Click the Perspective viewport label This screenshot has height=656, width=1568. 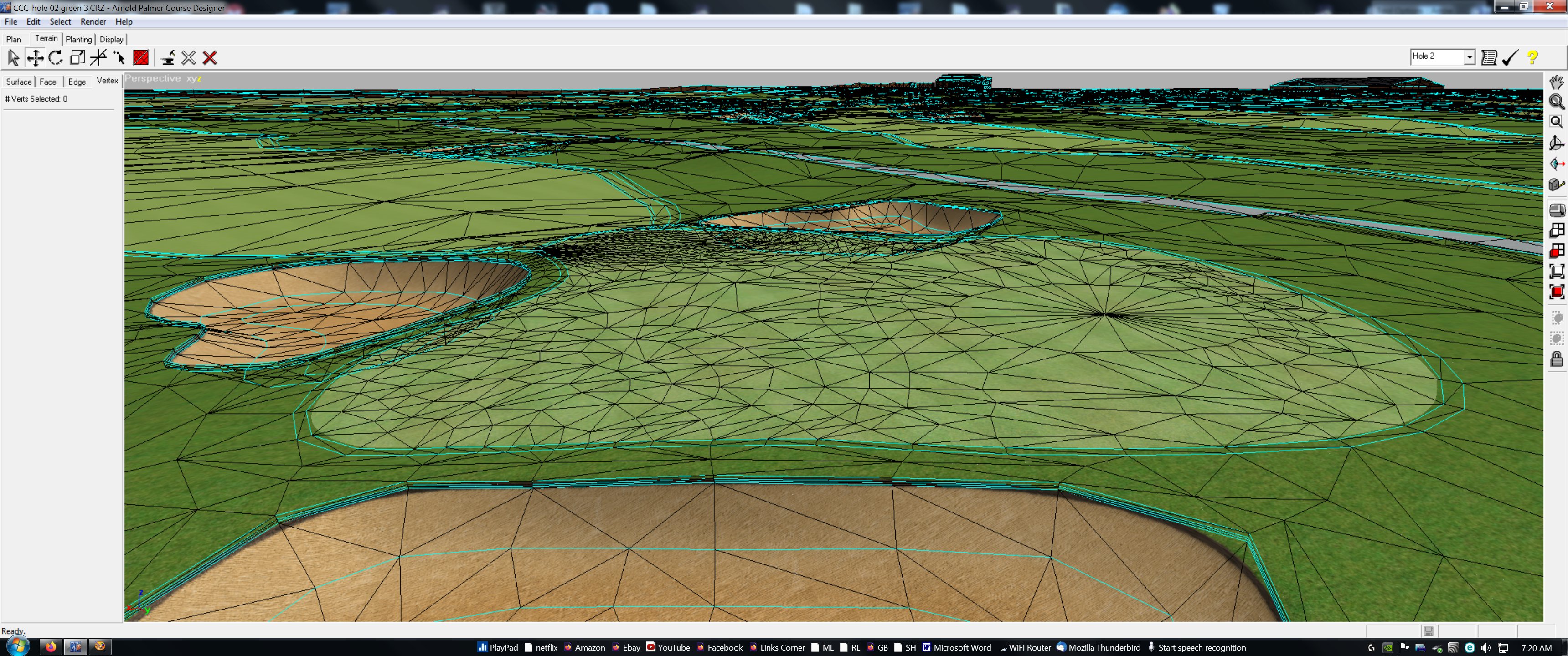[x=153, y=78]
